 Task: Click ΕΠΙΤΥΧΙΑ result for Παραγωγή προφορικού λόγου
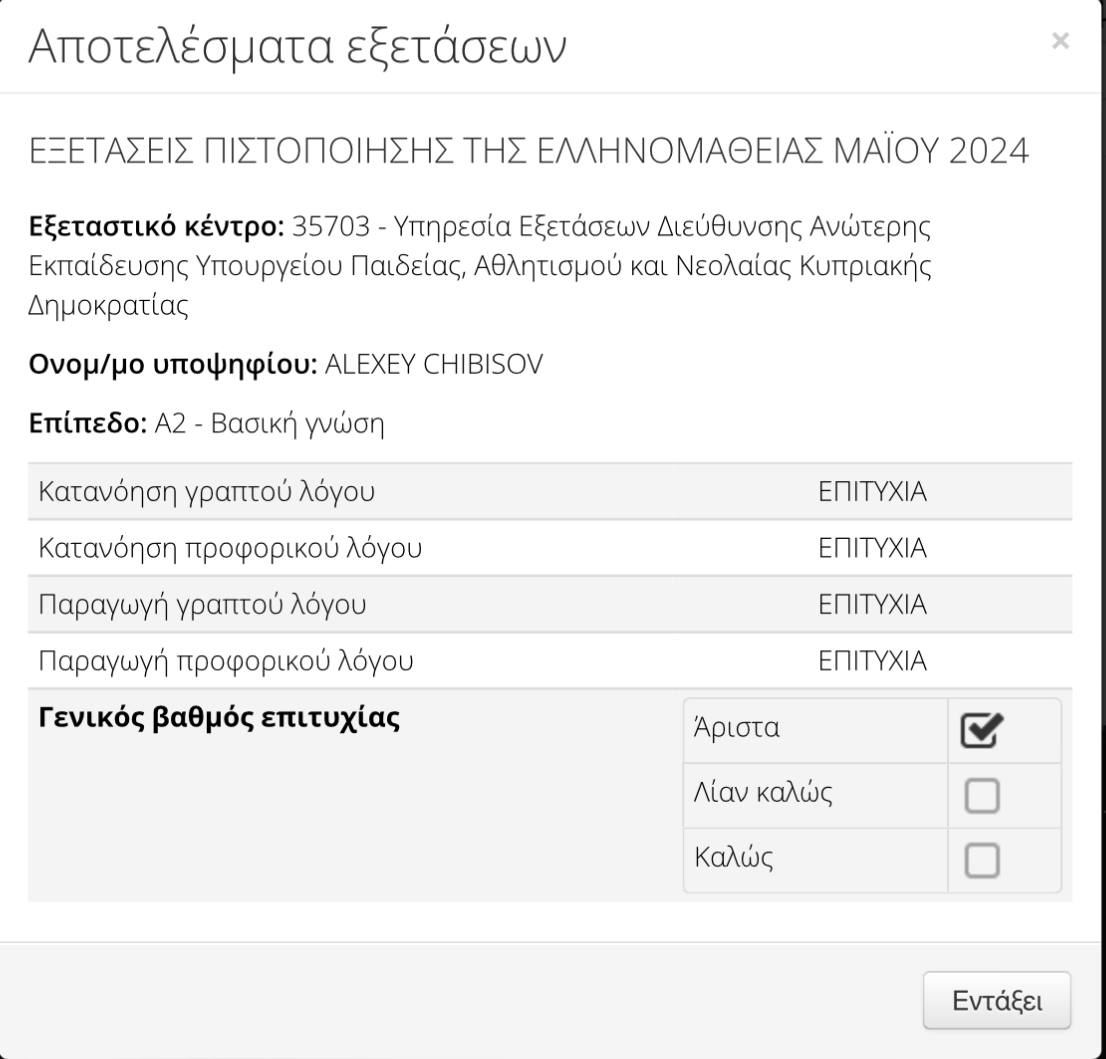point(872,661)
